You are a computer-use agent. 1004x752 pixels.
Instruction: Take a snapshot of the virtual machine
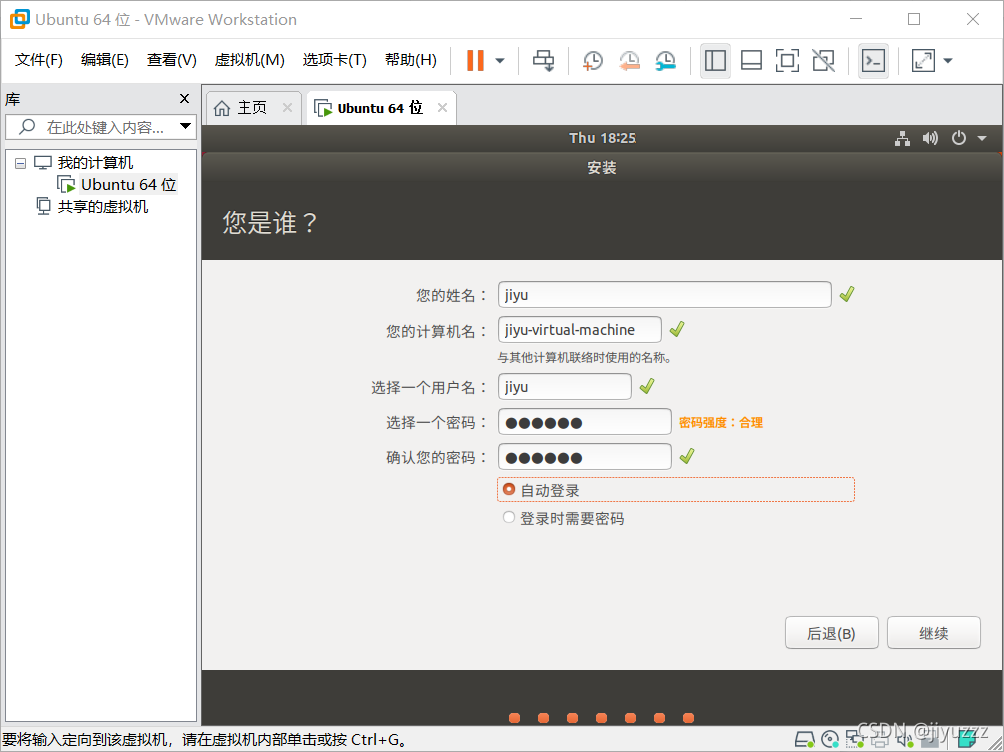tap(592, 60)
